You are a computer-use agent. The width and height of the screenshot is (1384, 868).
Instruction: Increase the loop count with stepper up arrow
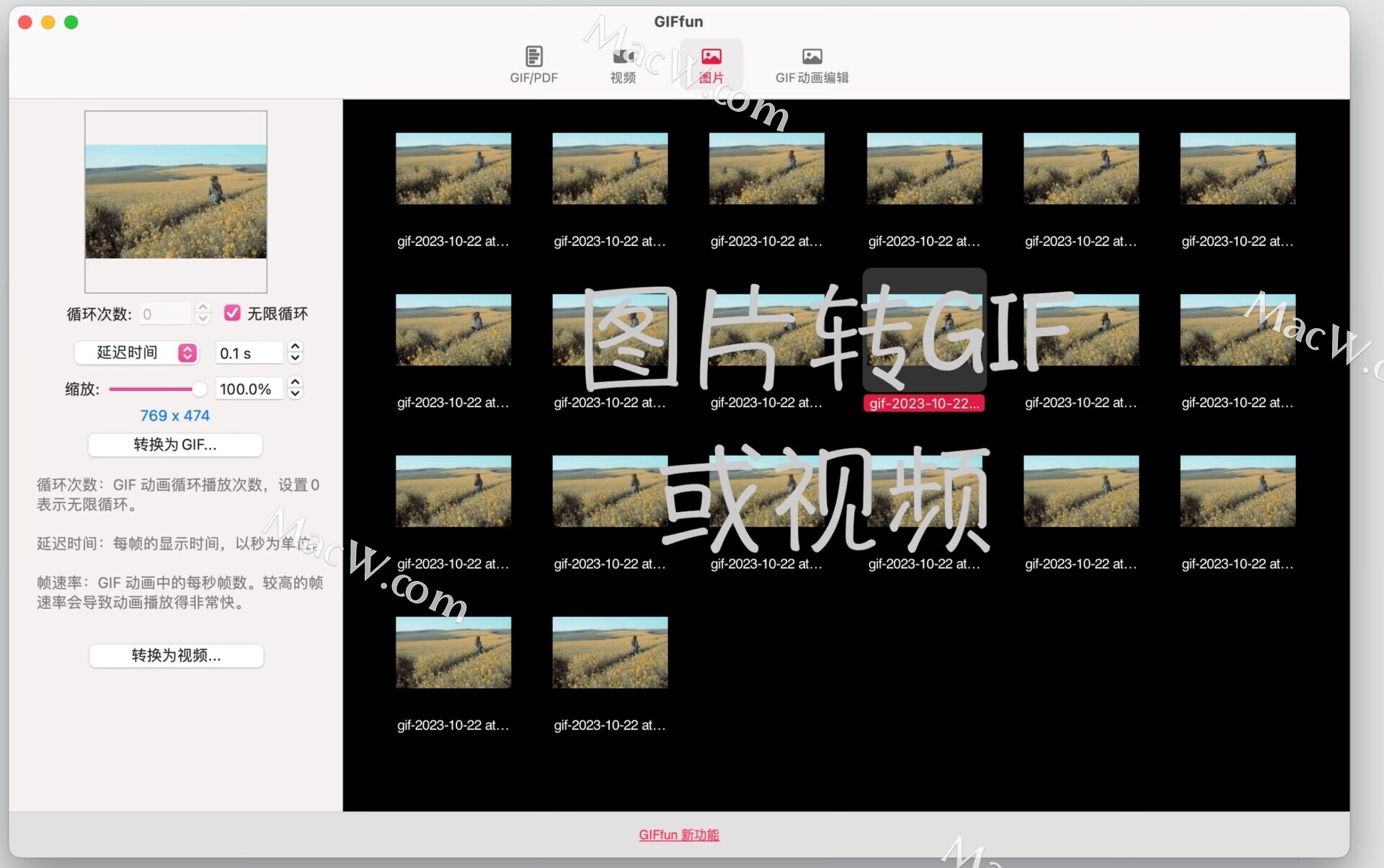click(203, 307)
